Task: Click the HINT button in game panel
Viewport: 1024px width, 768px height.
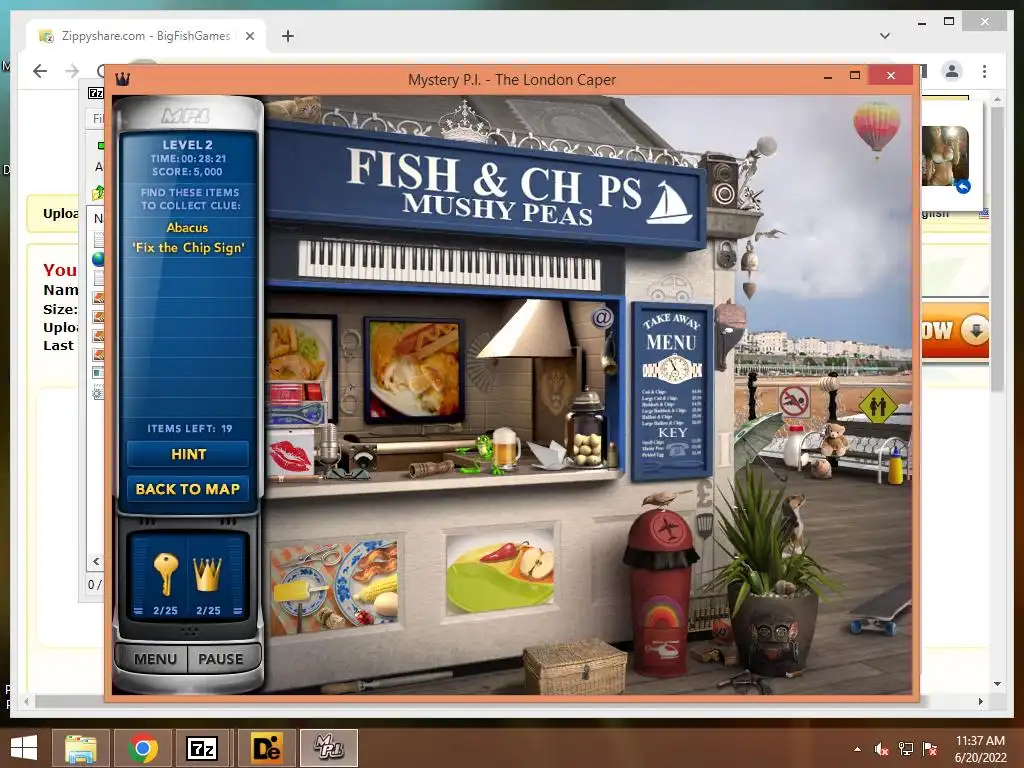Action: coord(188,455)
